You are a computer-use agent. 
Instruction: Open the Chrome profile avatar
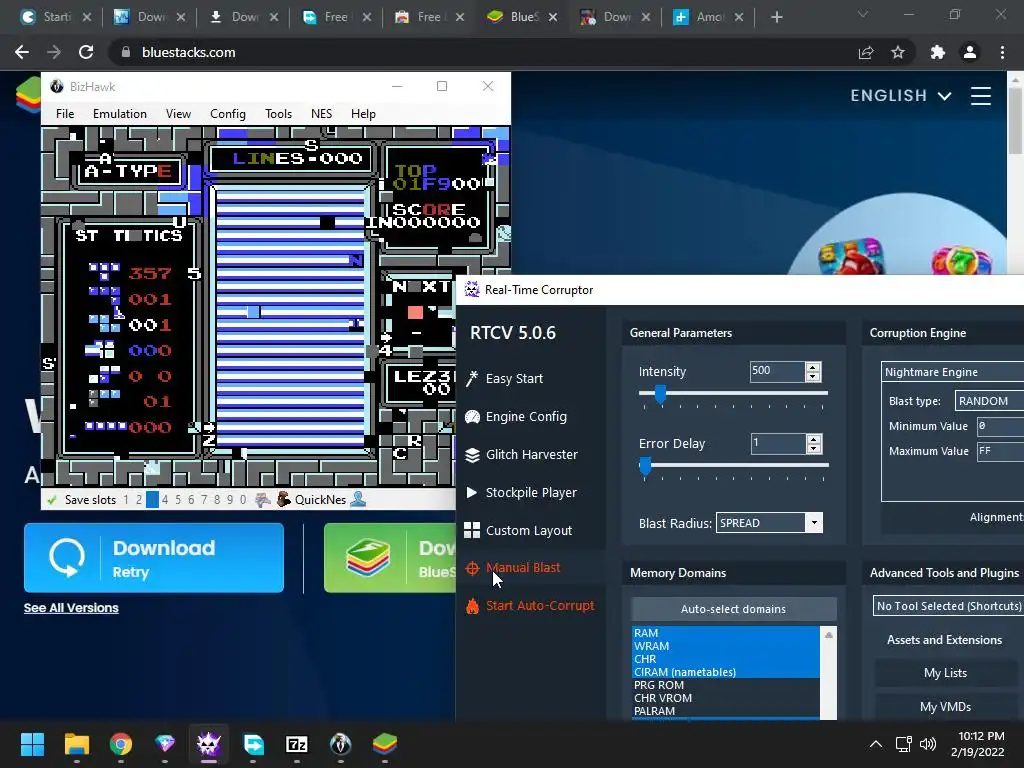pyautogui.click(x=970, y=52)
